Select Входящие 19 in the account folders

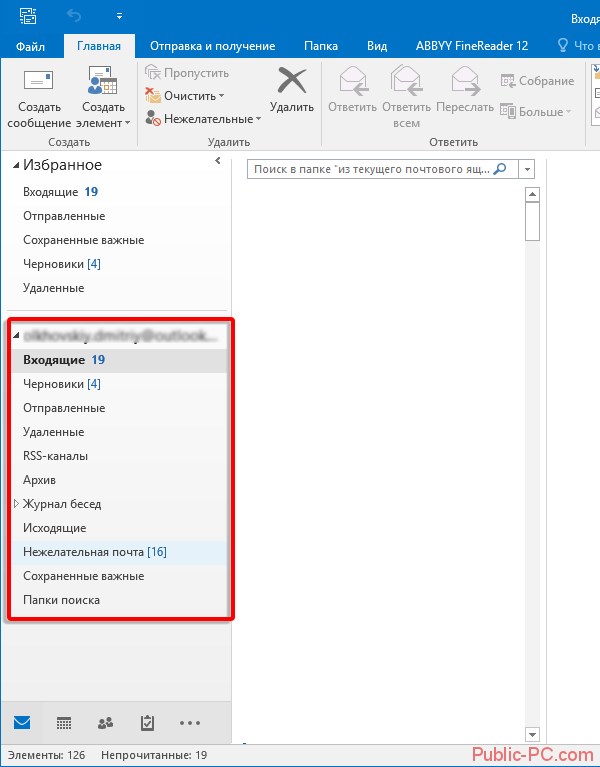coord(118,360)
